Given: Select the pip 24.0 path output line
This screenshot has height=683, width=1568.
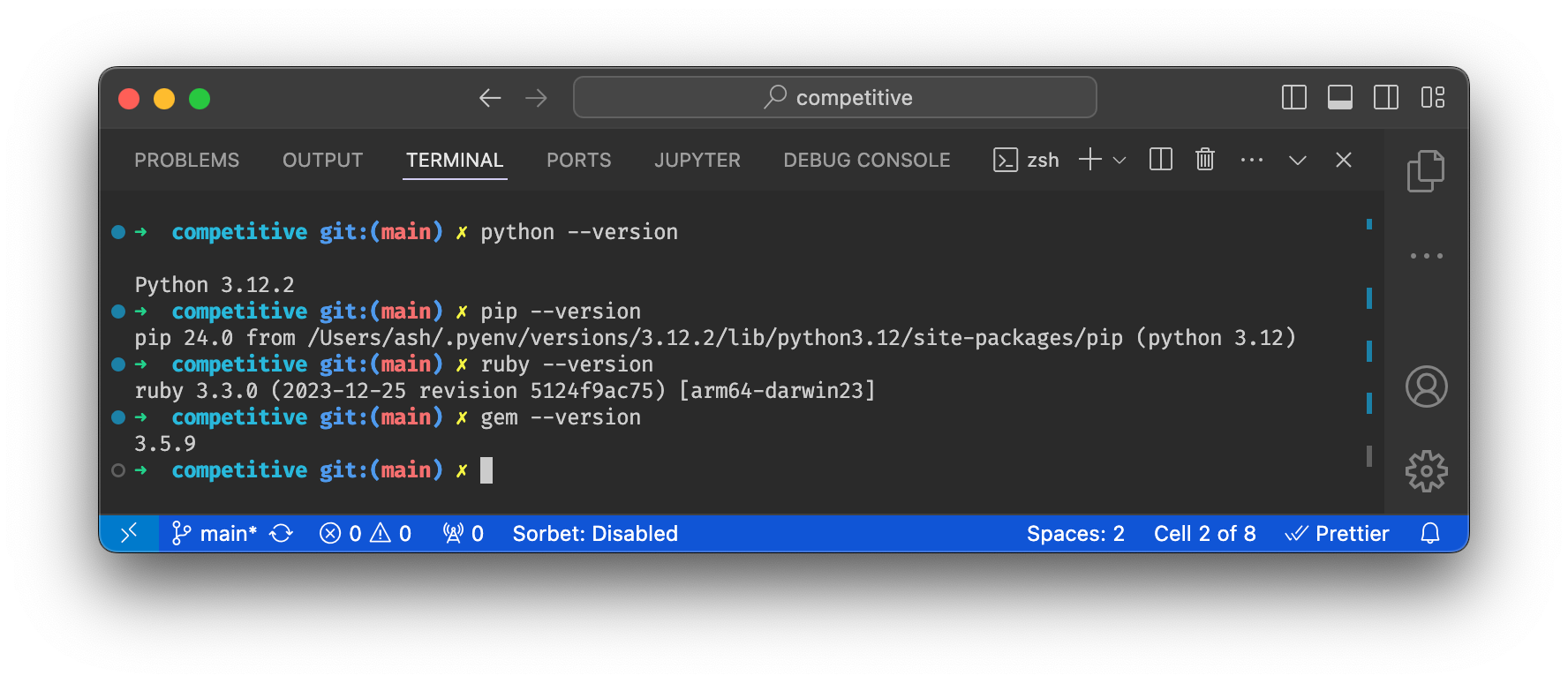Looking at the screenshot, I should click(x=715, y=338).
